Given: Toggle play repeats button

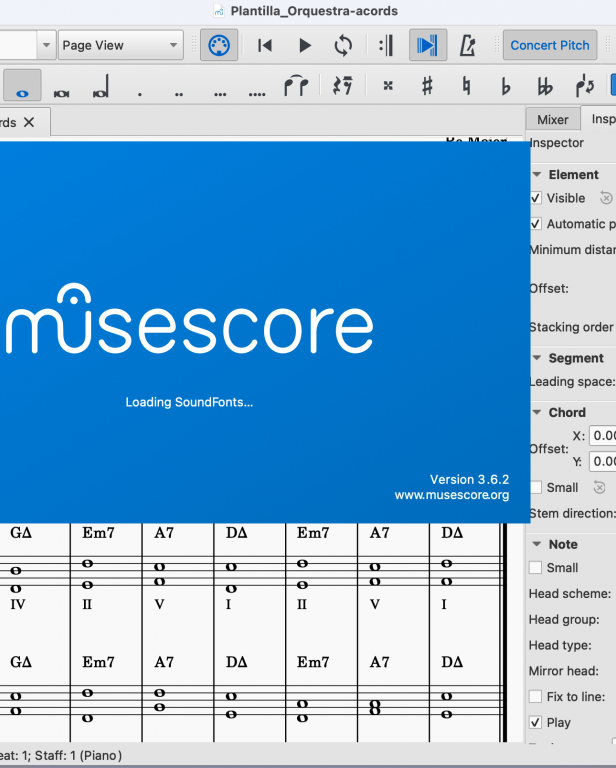Looking at the screenshot, I should pyautogui.click(x=386, y=46).
